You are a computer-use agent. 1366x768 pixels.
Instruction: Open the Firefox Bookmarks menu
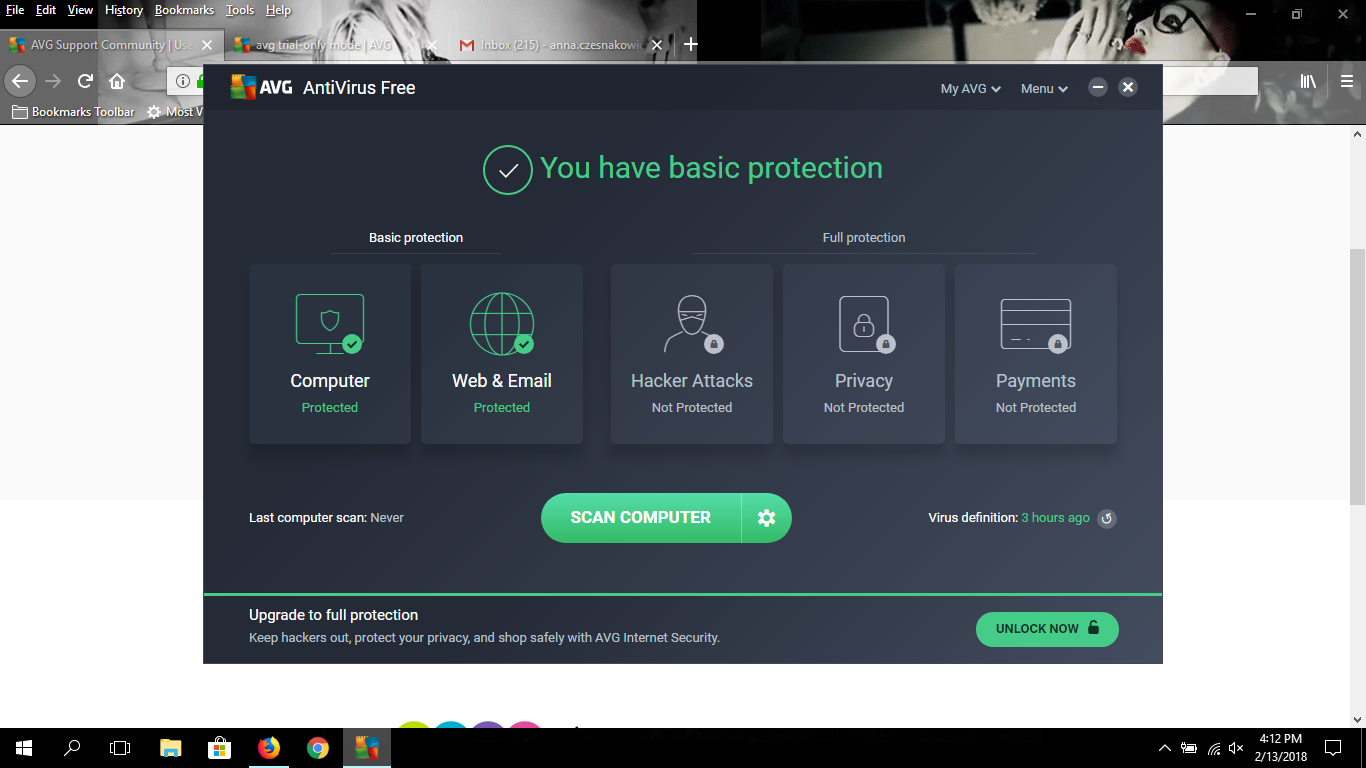pyautogui.click(x=184, y=10)
